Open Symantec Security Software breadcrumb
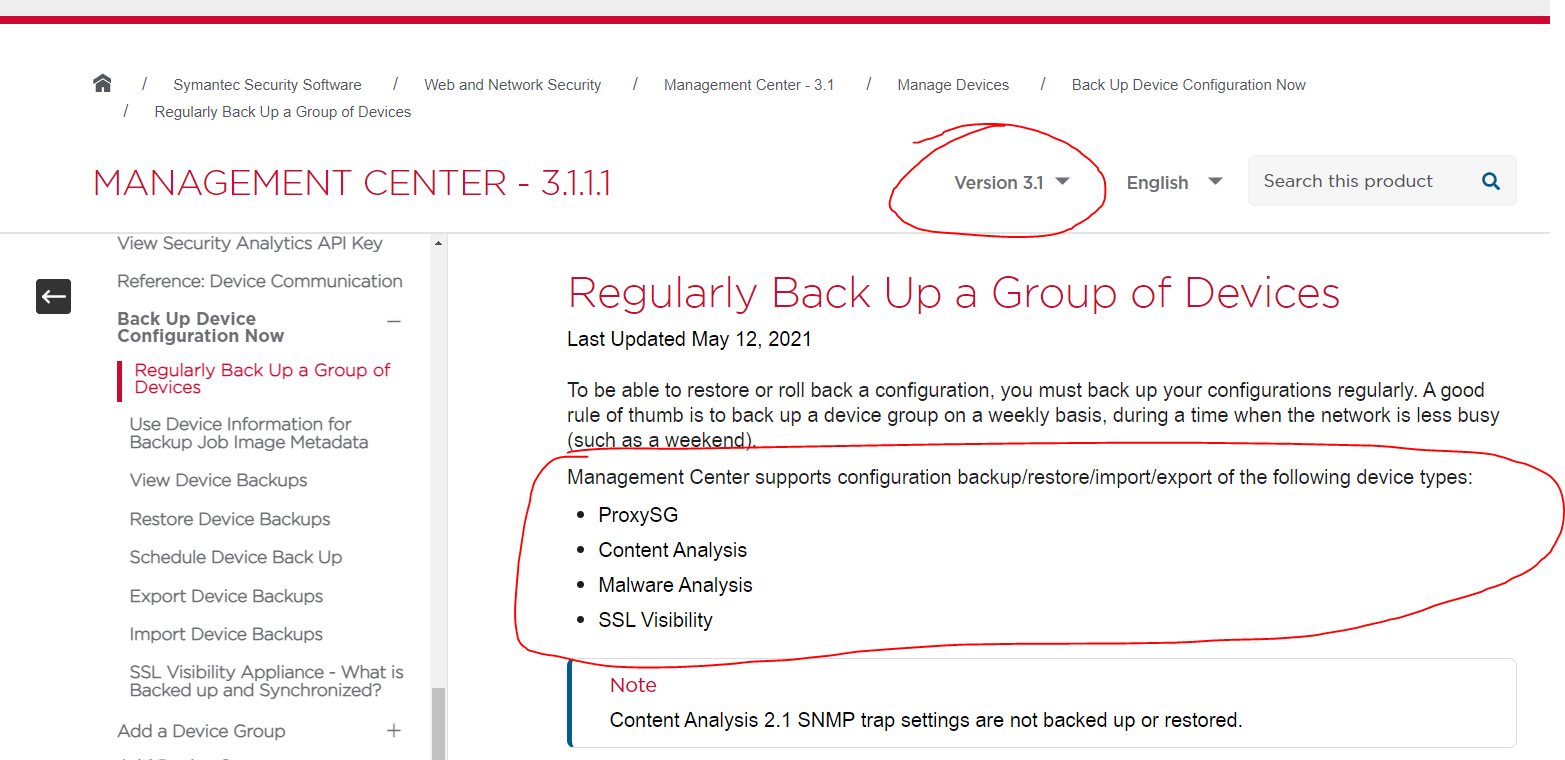Image resolution: width=1565 pixels, height=760 pixels. pos(267,85)
